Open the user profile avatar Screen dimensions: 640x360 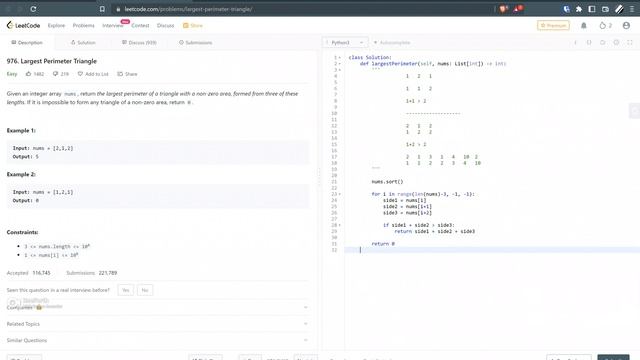pos(626,25)
